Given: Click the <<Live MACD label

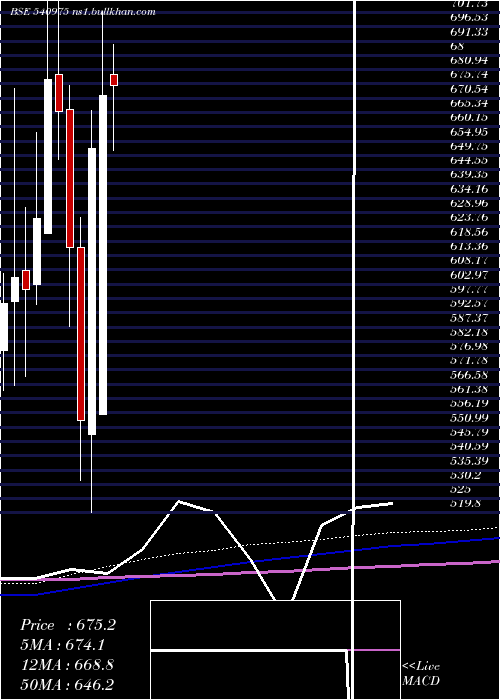Looking at the screenshot, I should click(x=421, y=674).
